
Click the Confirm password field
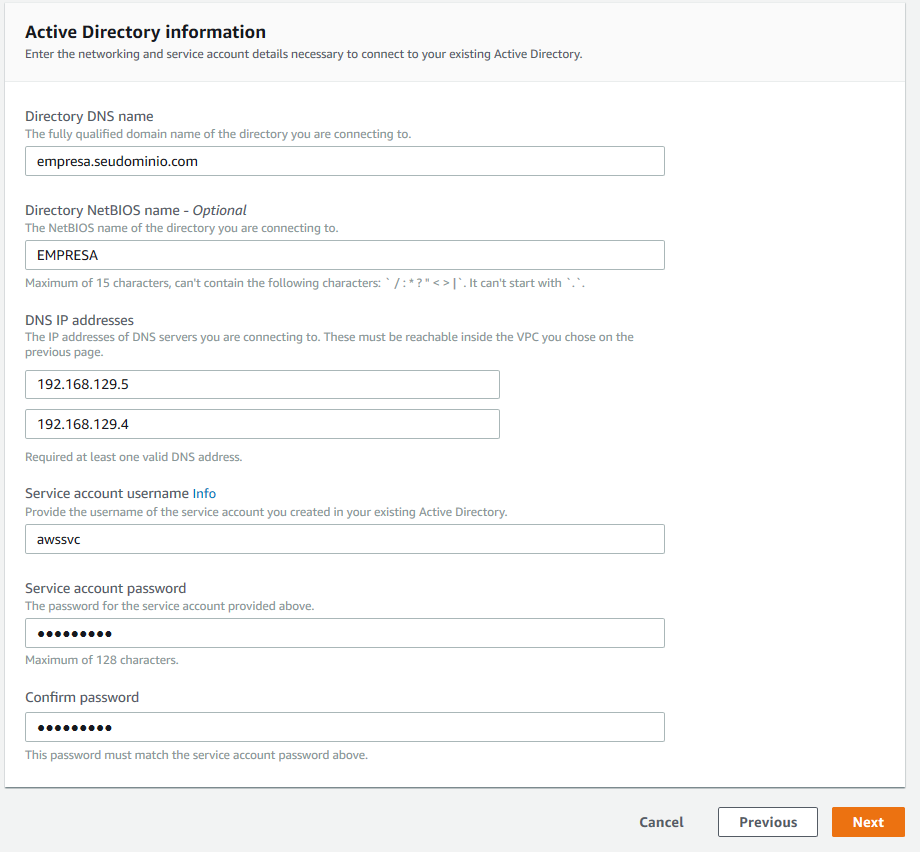[x=344, y=727]
